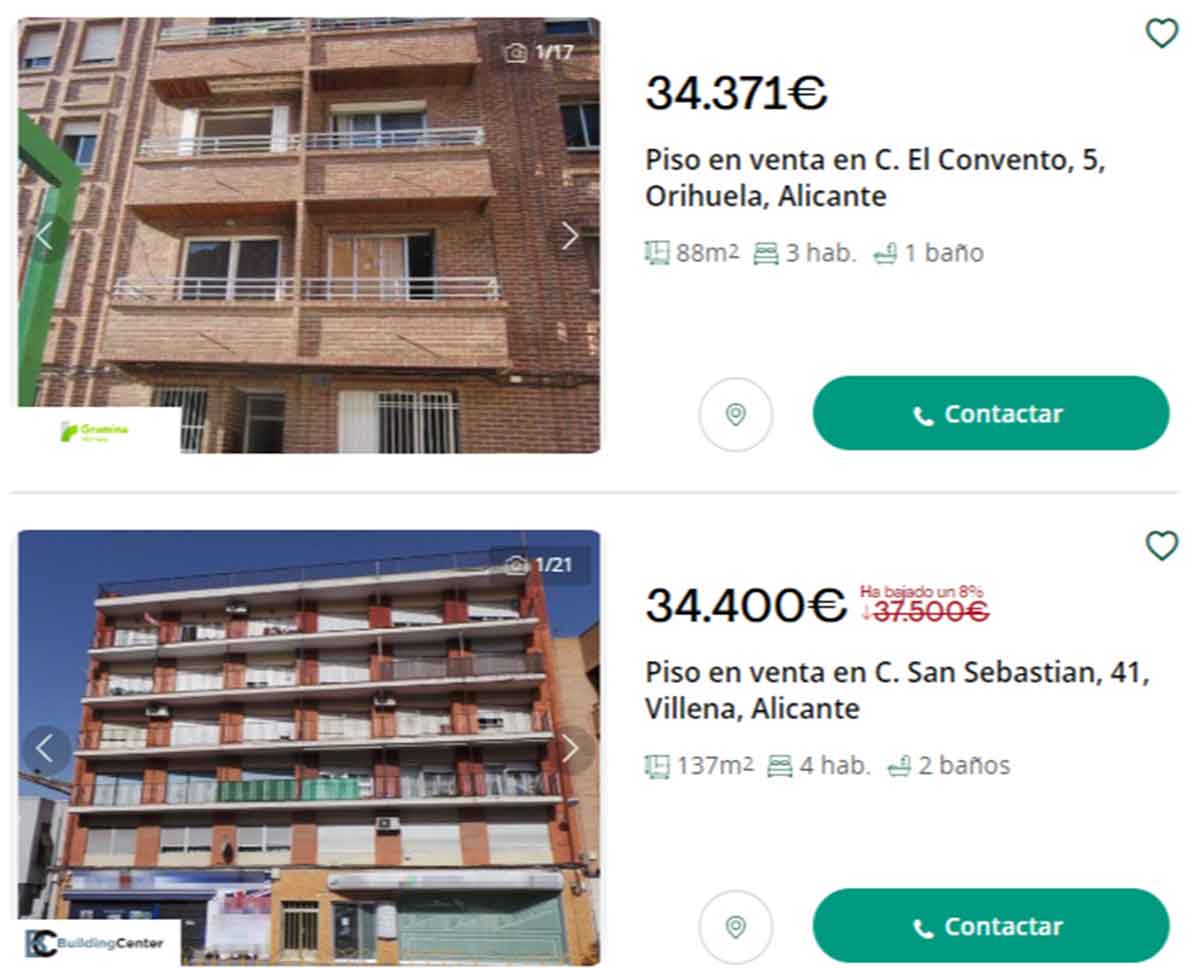Contact the agent for the 34.371€ flat

pos(990,413)
